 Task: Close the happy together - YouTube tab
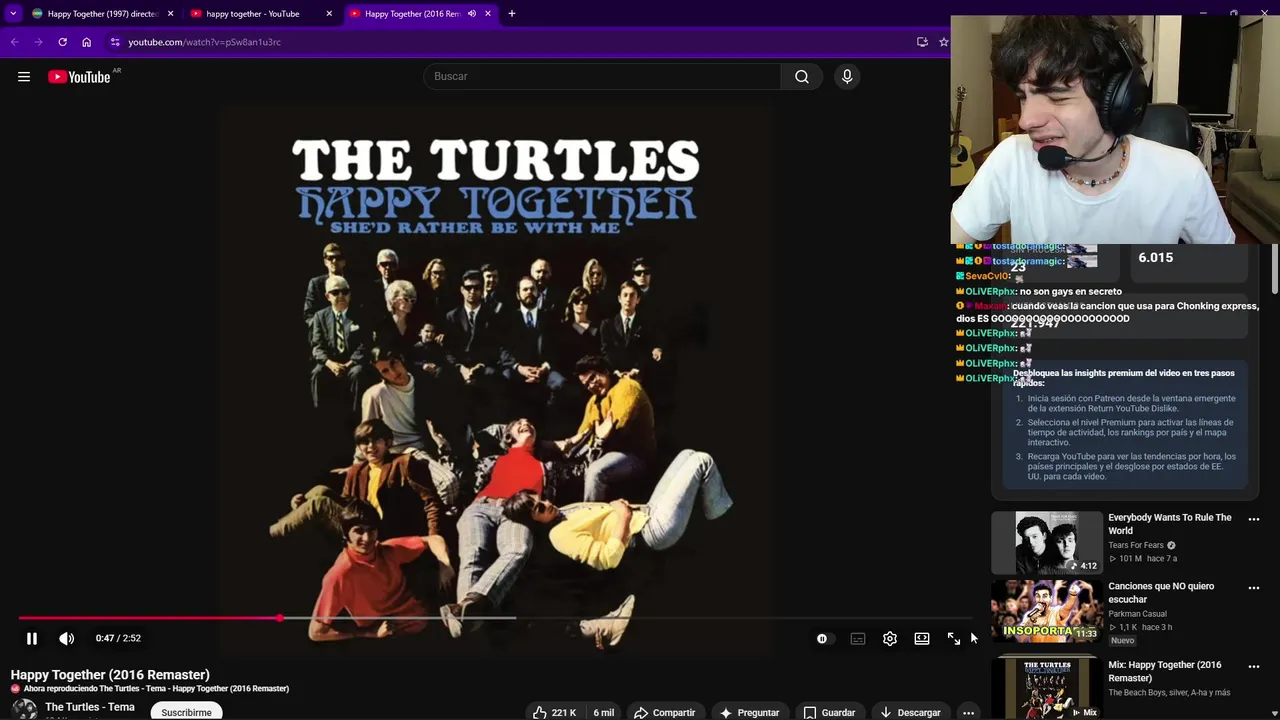pos(329,14)
